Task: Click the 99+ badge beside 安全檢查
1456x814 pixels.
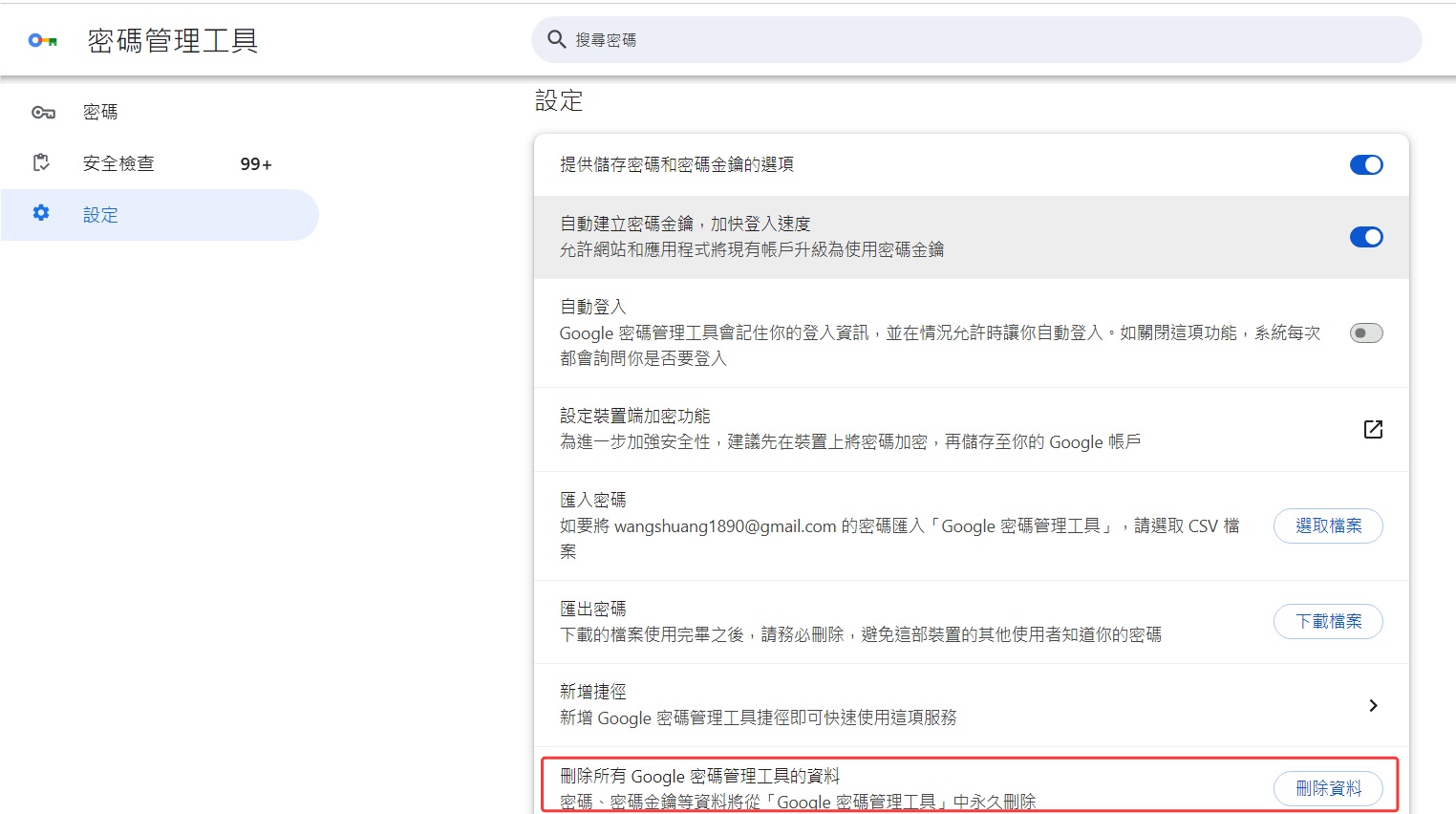Action: coord(256,164)
